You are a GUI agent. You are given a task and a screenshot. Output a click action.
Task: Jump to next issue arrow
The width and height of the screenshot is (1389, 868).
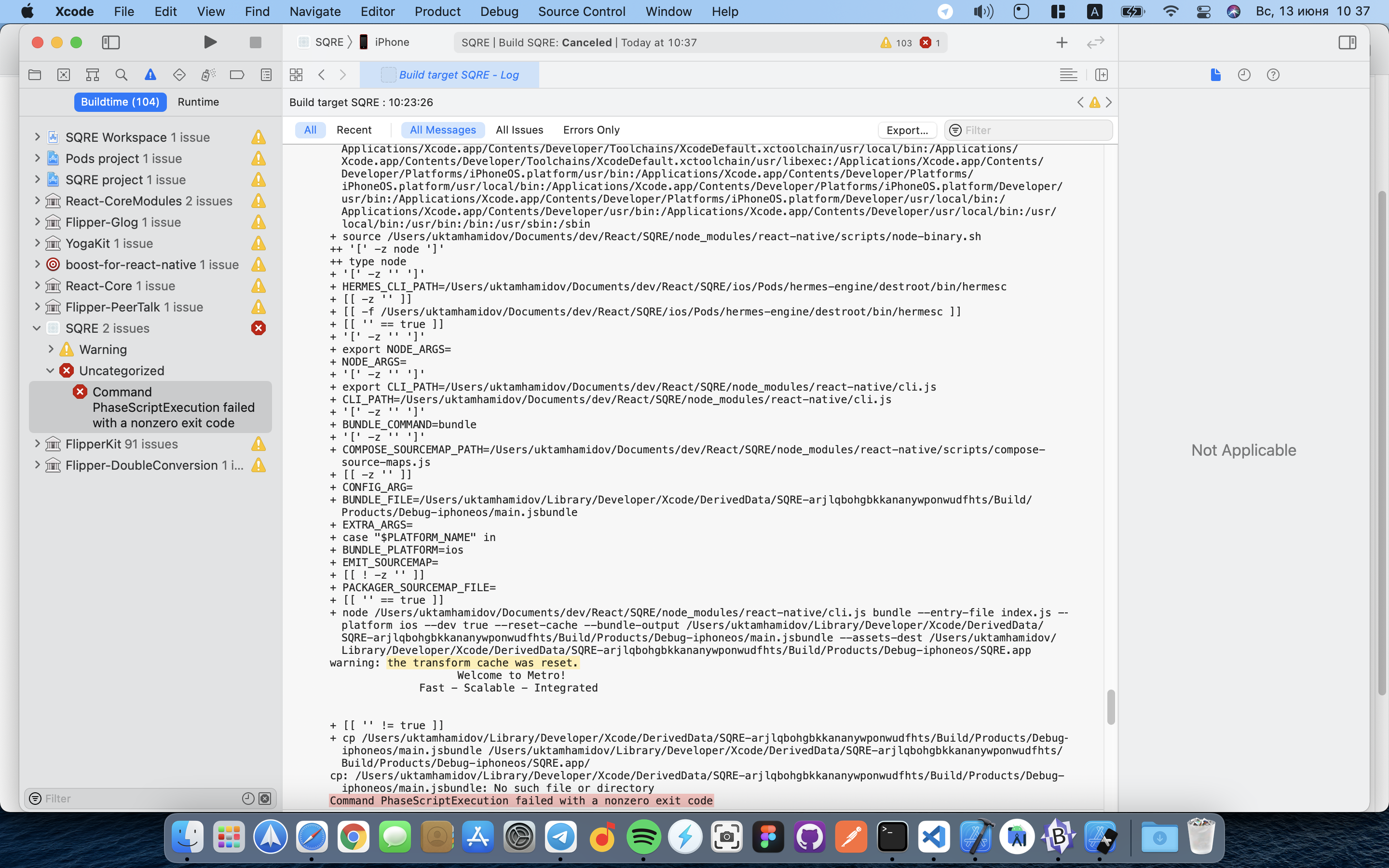1109,102
